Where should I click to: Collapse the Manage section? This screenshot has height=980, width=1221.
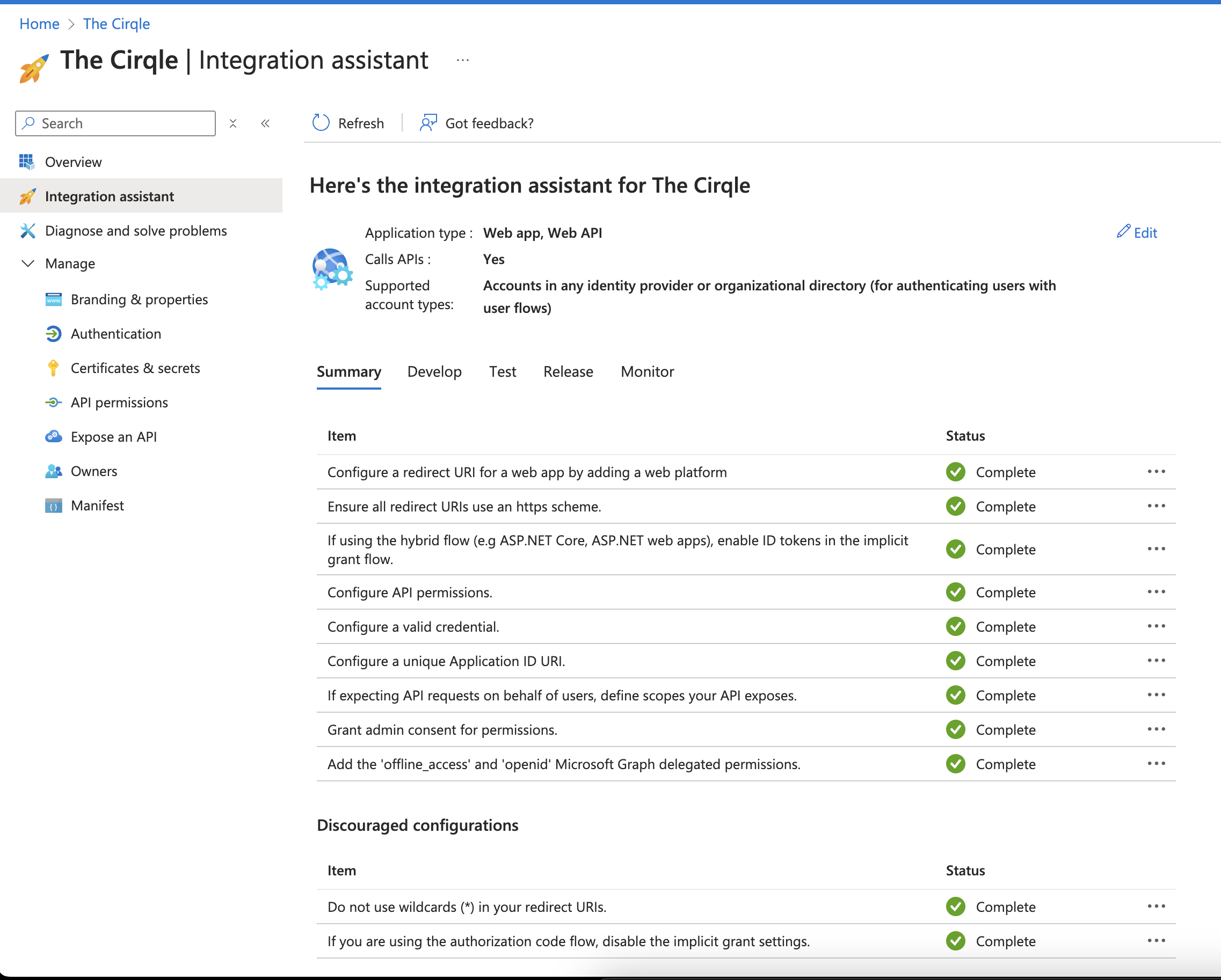(x=27, y=264)
